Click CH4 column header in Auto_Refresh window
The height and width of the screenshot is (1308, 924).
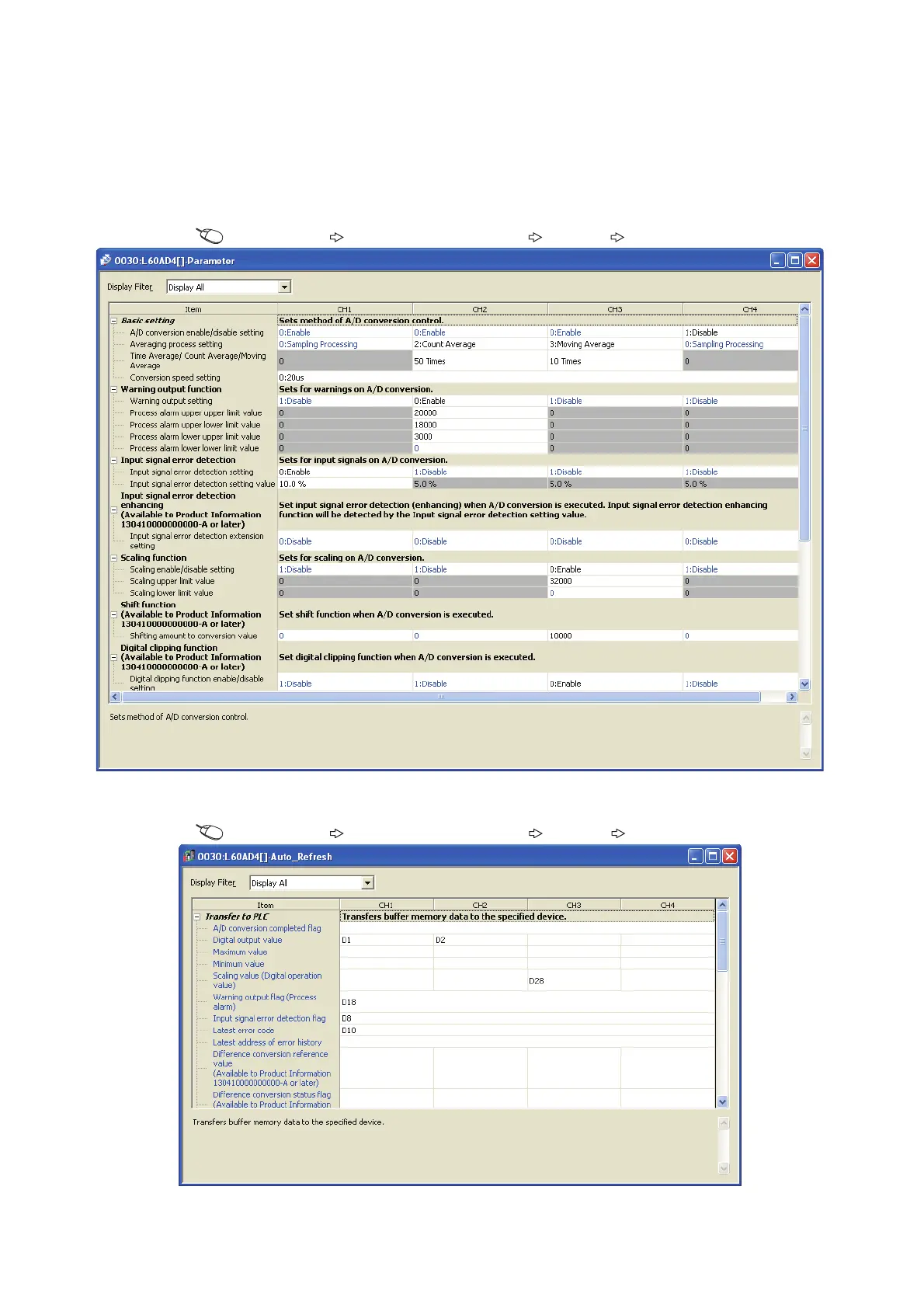coord(668,905)
